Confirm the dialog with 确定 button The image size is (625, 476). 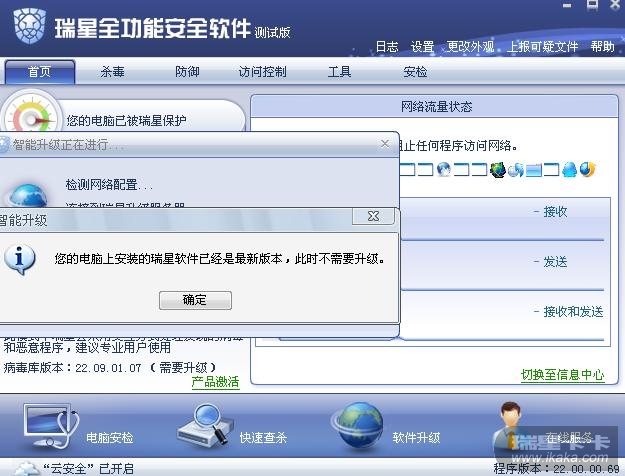click(x=195, y=300)
